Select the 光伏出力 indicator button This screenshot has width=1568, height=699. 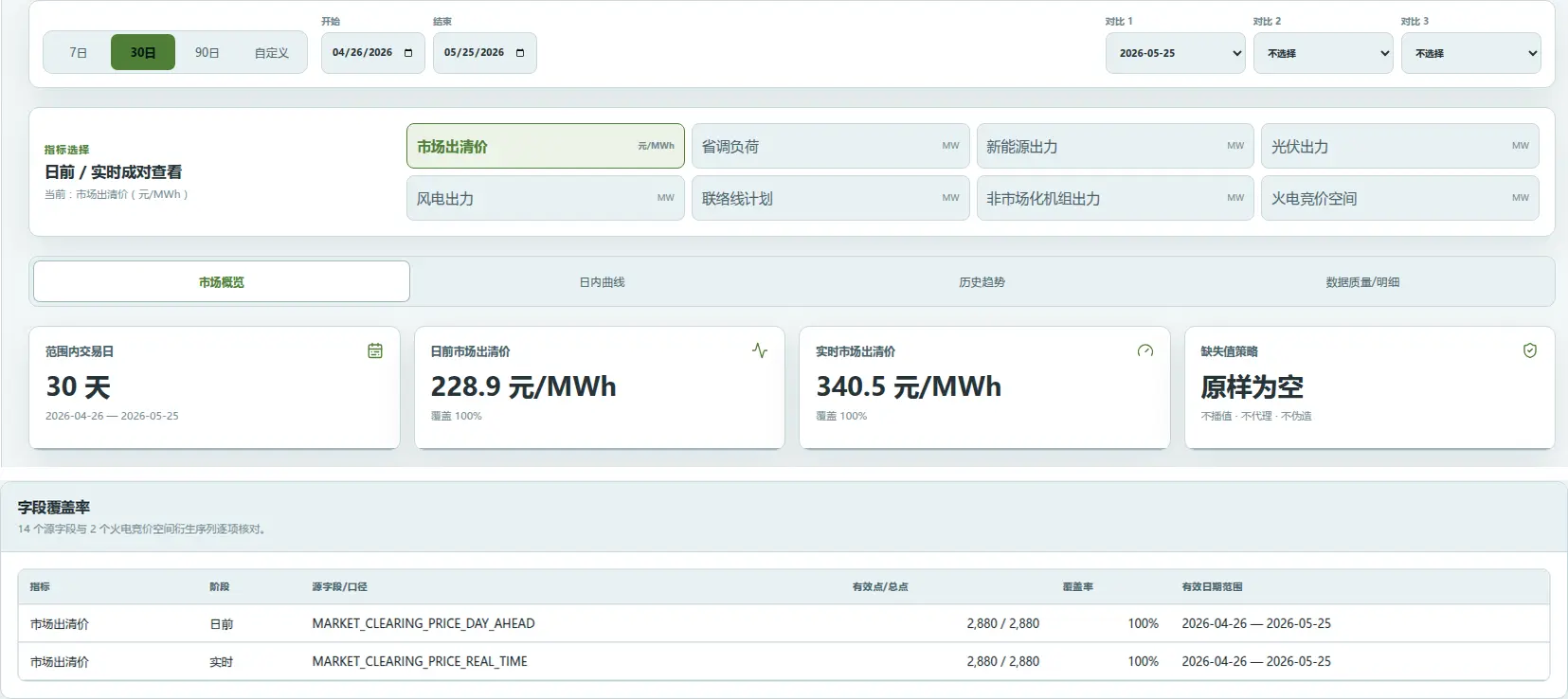[x=1400, y=146]
